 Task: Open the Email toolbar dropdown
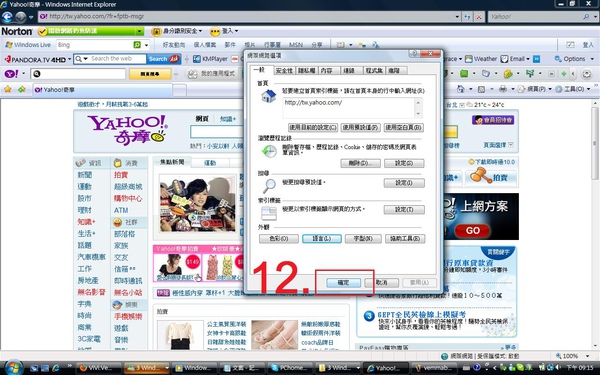(x=528, y=59)
